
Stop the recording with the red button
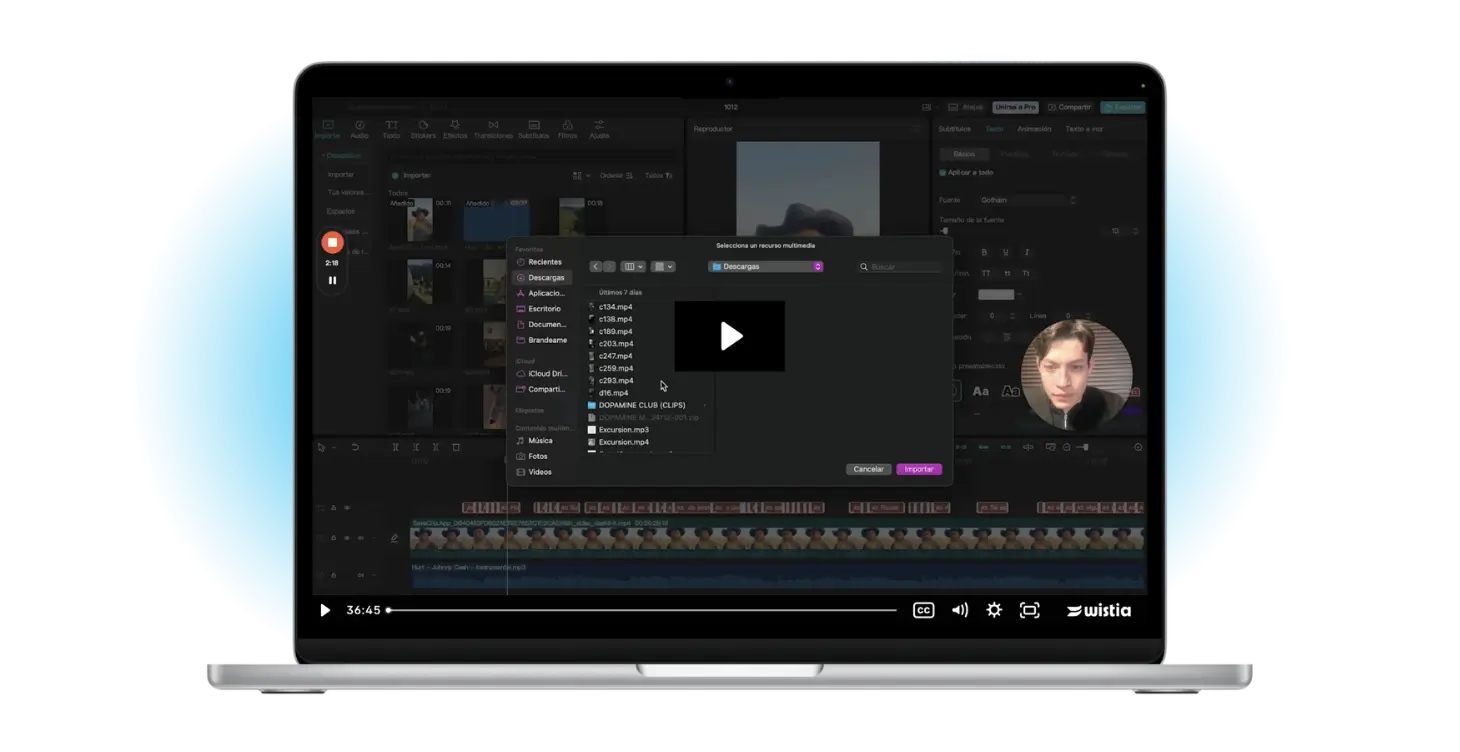click(x=332, y=242)
